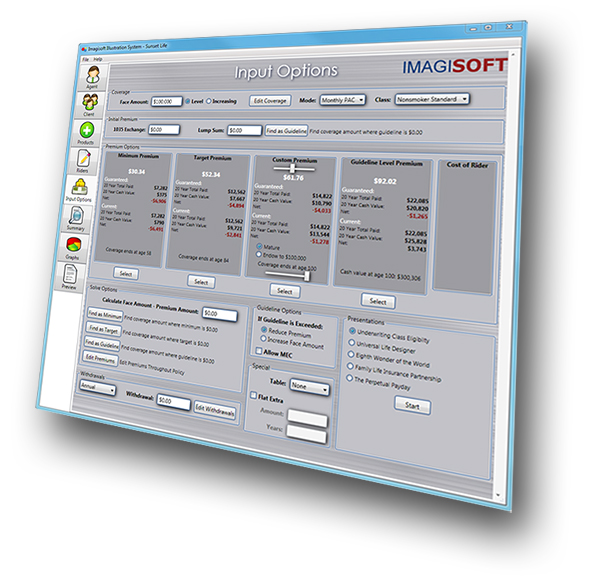The image size is (600, 576).
Task: Click the Withdrawal amount input field
Action: pos(173,401)
